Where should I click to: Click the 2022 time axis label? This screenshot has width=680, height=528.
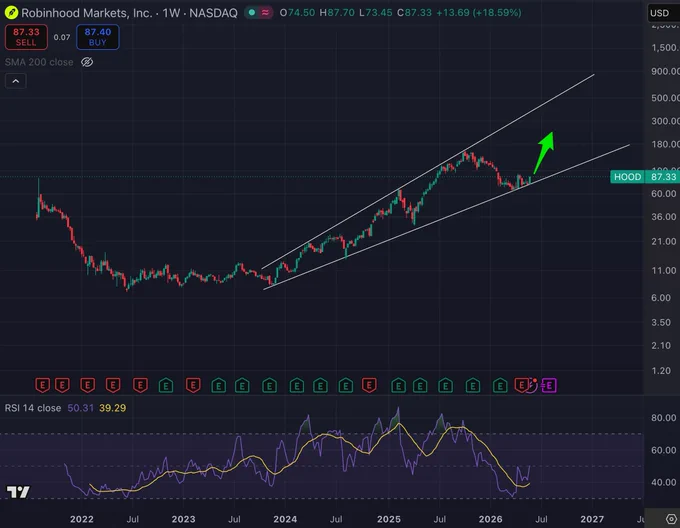82,519
